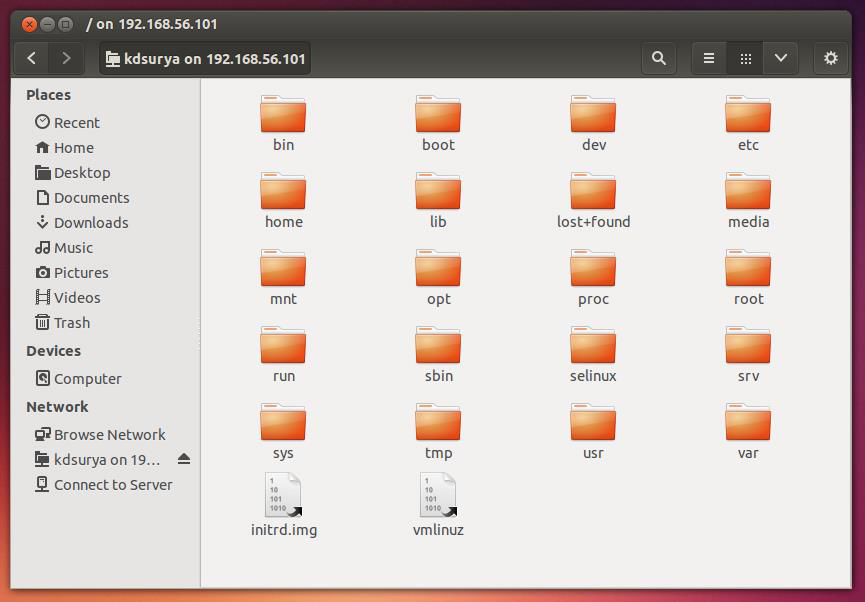Open Computer under Devices
Image resolution: width=865 pixels, height=602 pixels.
[87, 379]
